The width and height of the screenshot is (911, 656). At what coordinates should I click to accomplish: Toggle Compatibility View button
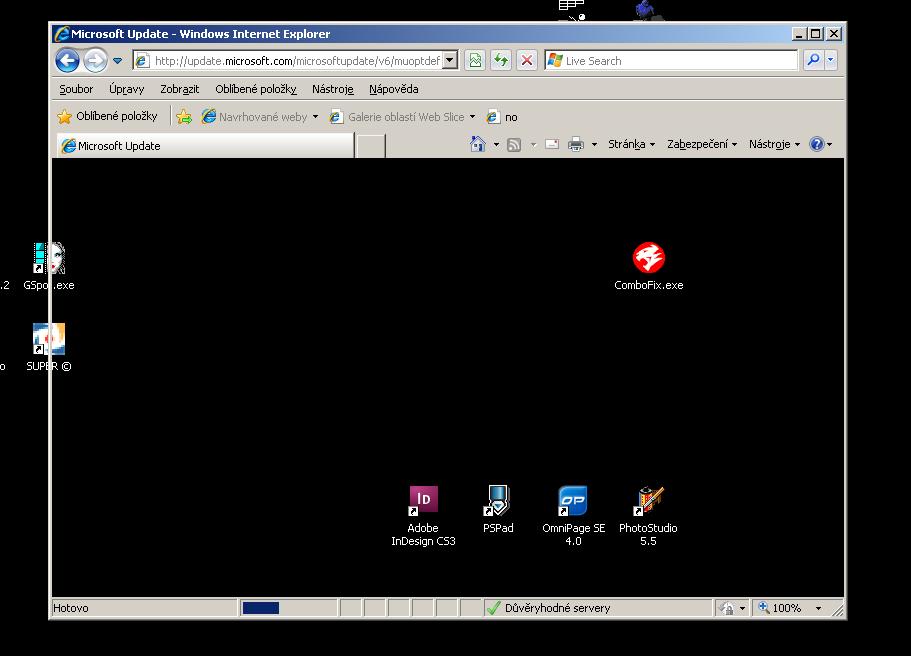click(x=475, y=61)
